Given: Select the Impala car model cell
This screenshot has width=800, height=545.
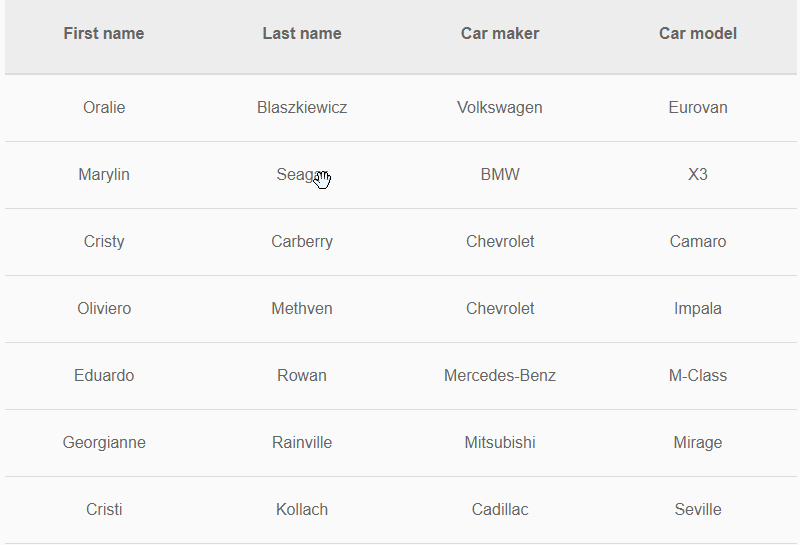Looking at the screenshot, I should [x=698, y=309].
